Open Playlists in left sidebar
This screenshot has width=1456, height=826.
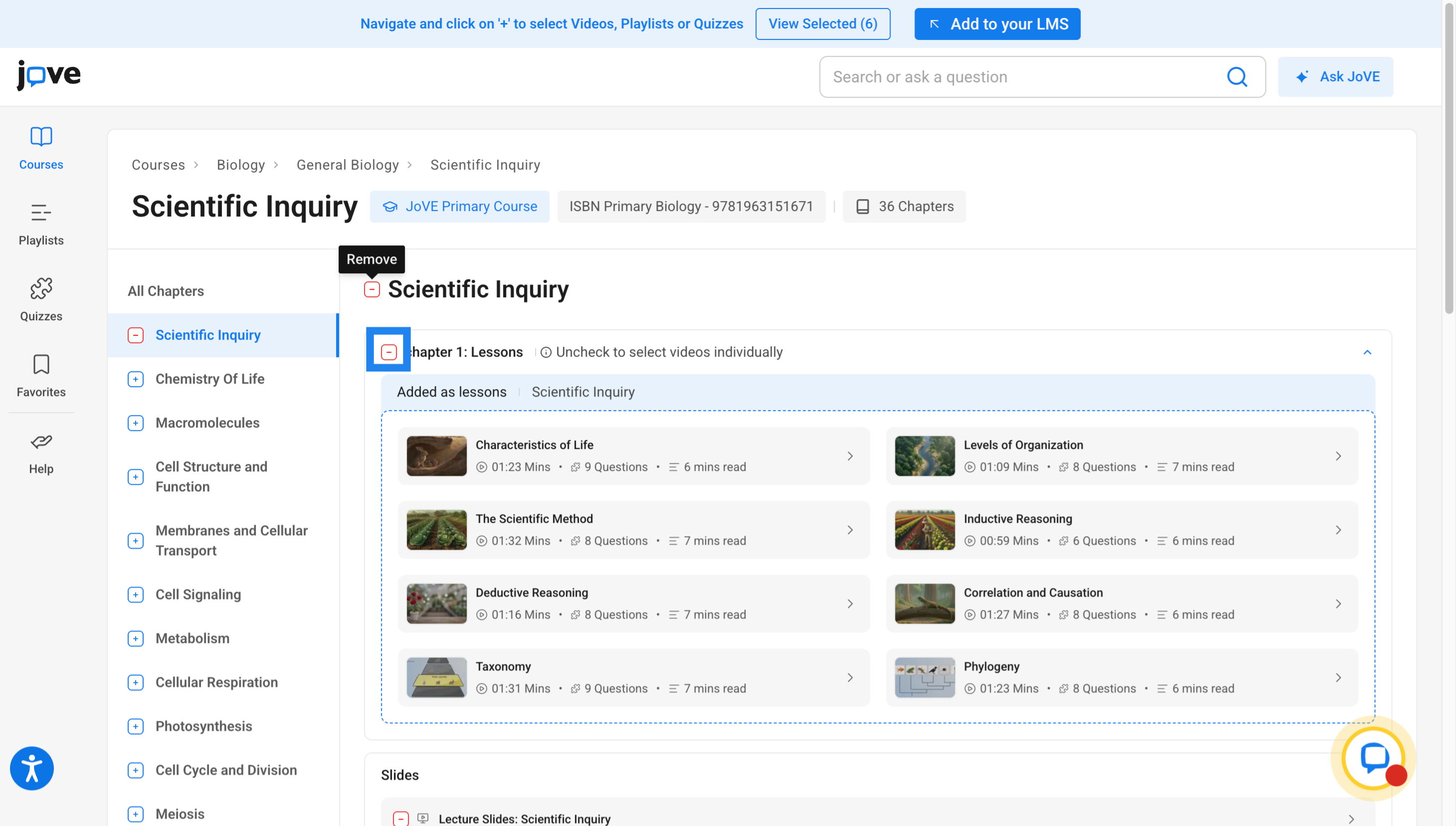tap(41, 224)
